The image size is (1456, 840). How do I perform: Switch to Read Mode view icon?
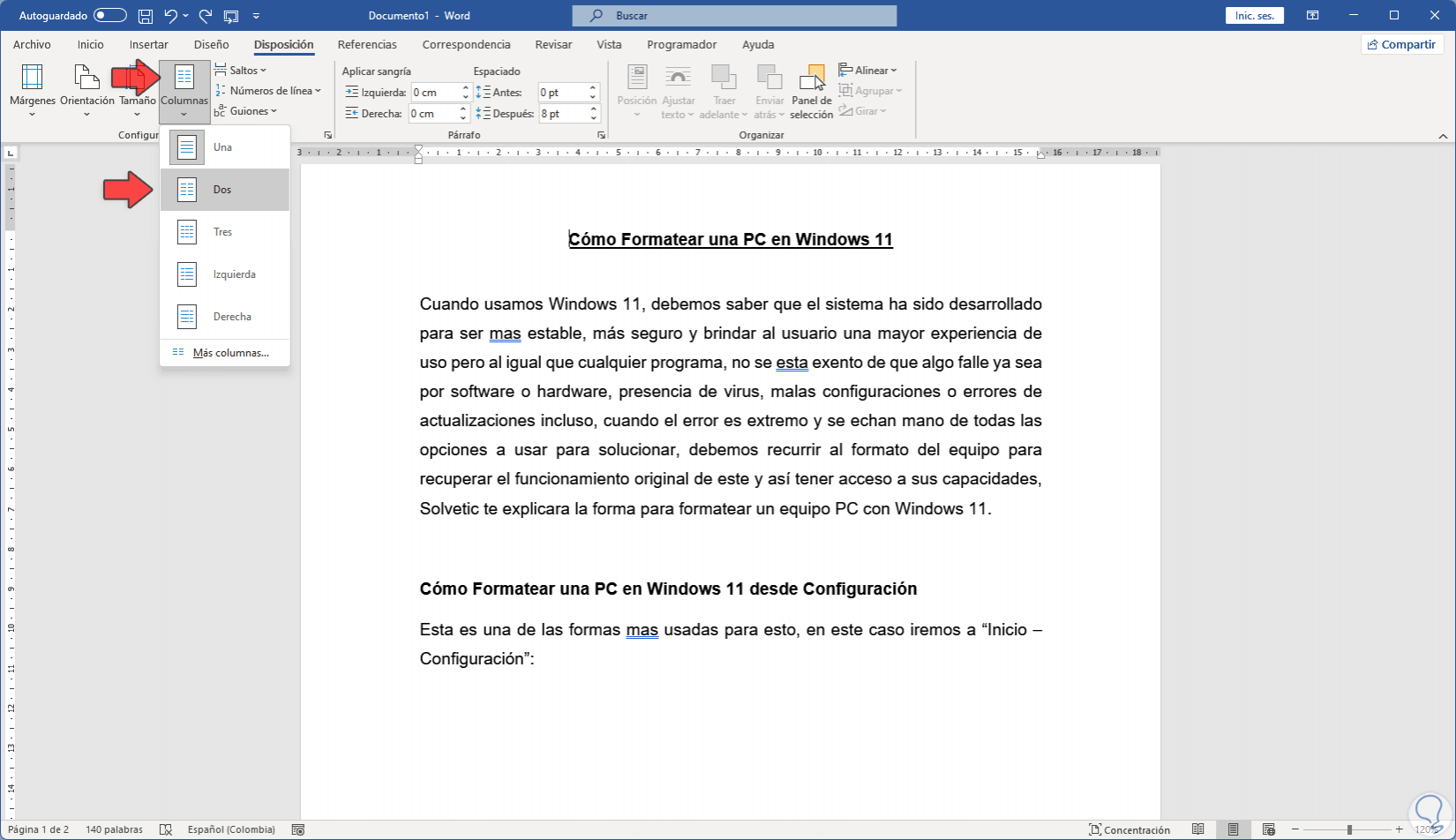click(1198, 829)
